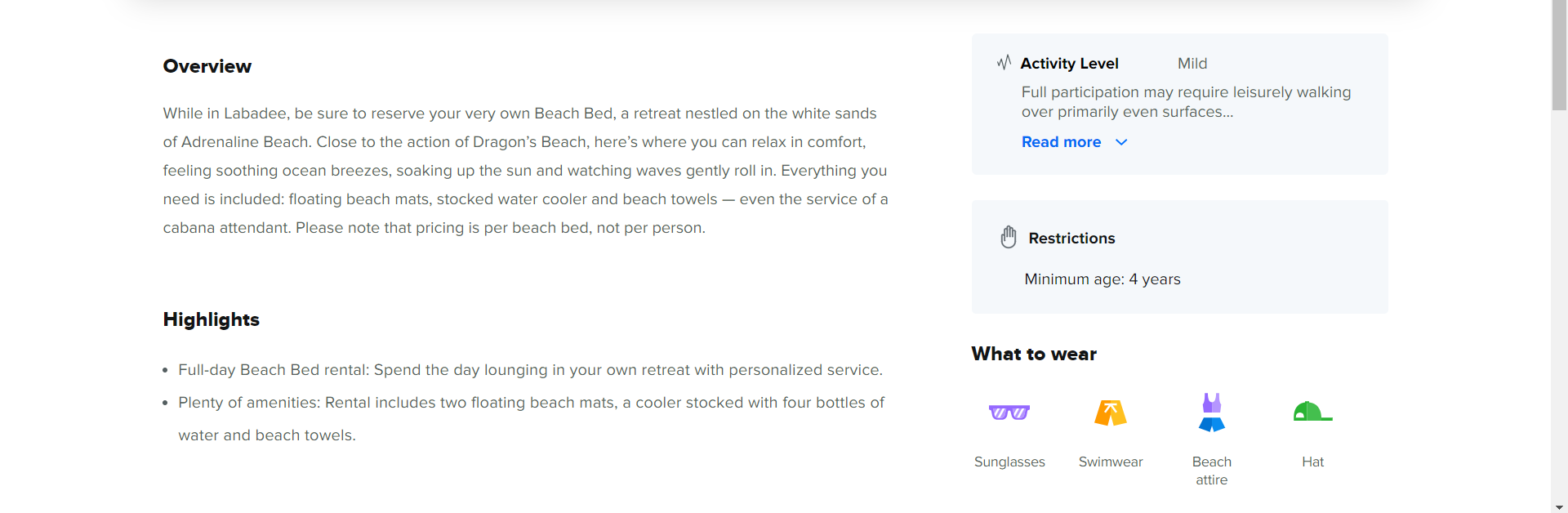The height and width of the screenshot is (513, 1568).
Task: Expand the Read more chevron arrow
Action: 1121,142
